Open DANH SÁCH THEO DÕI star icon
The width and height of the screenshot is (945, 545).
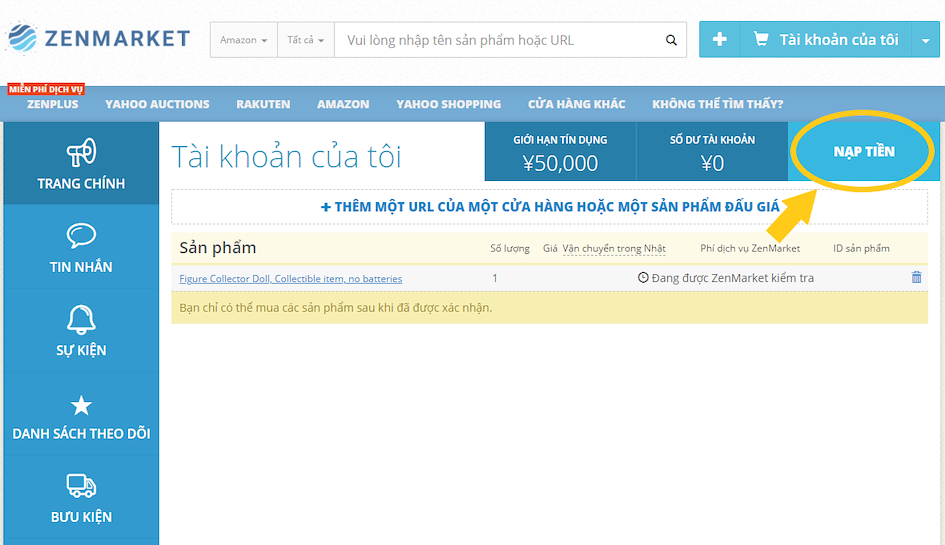(x=81, y=406)
